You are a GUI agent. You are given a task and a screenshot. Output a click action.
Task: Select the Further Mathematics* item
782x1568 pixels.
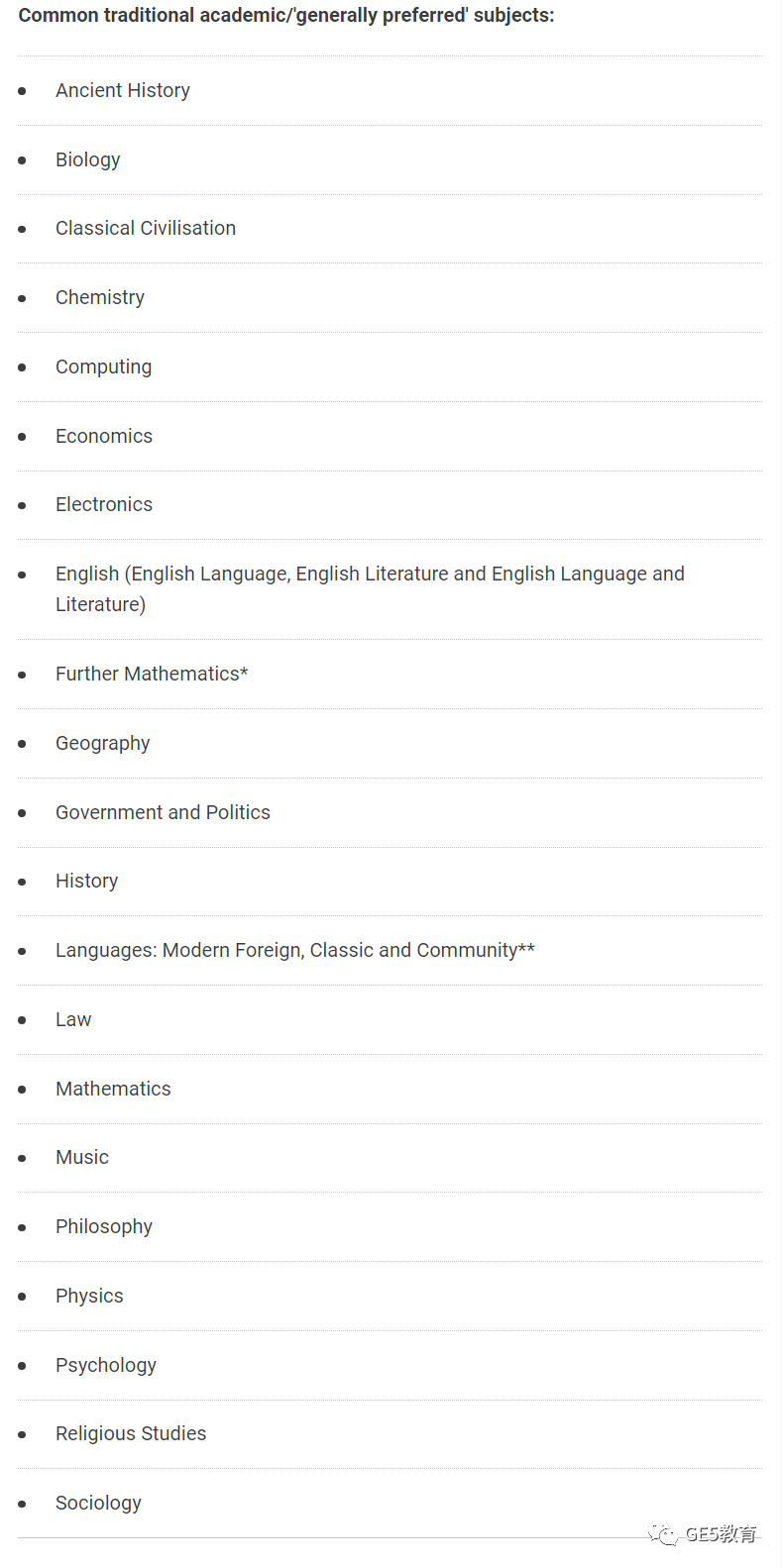tap(152, 674)
